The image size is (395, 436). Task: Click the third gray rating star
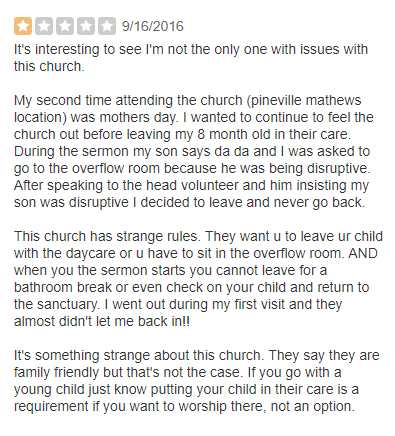coord(65,26)
